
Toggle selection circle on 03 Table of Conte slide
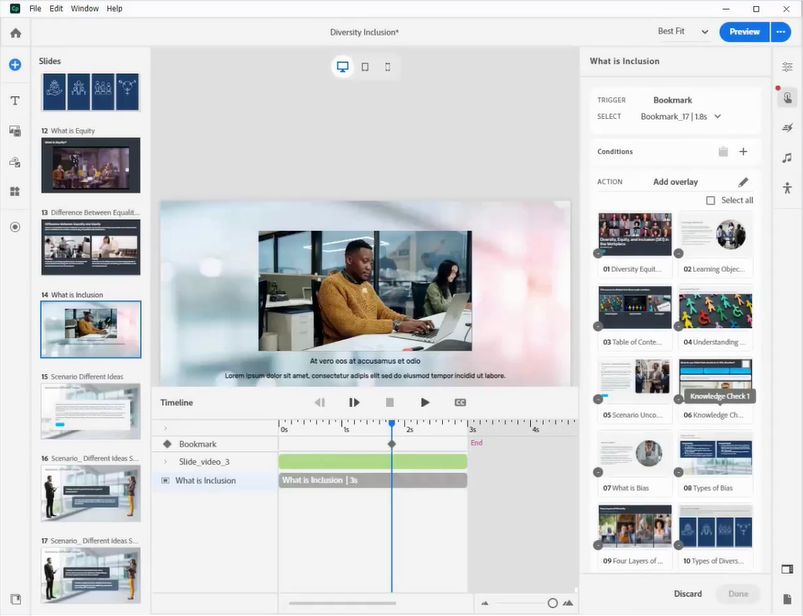coord(598,326)
